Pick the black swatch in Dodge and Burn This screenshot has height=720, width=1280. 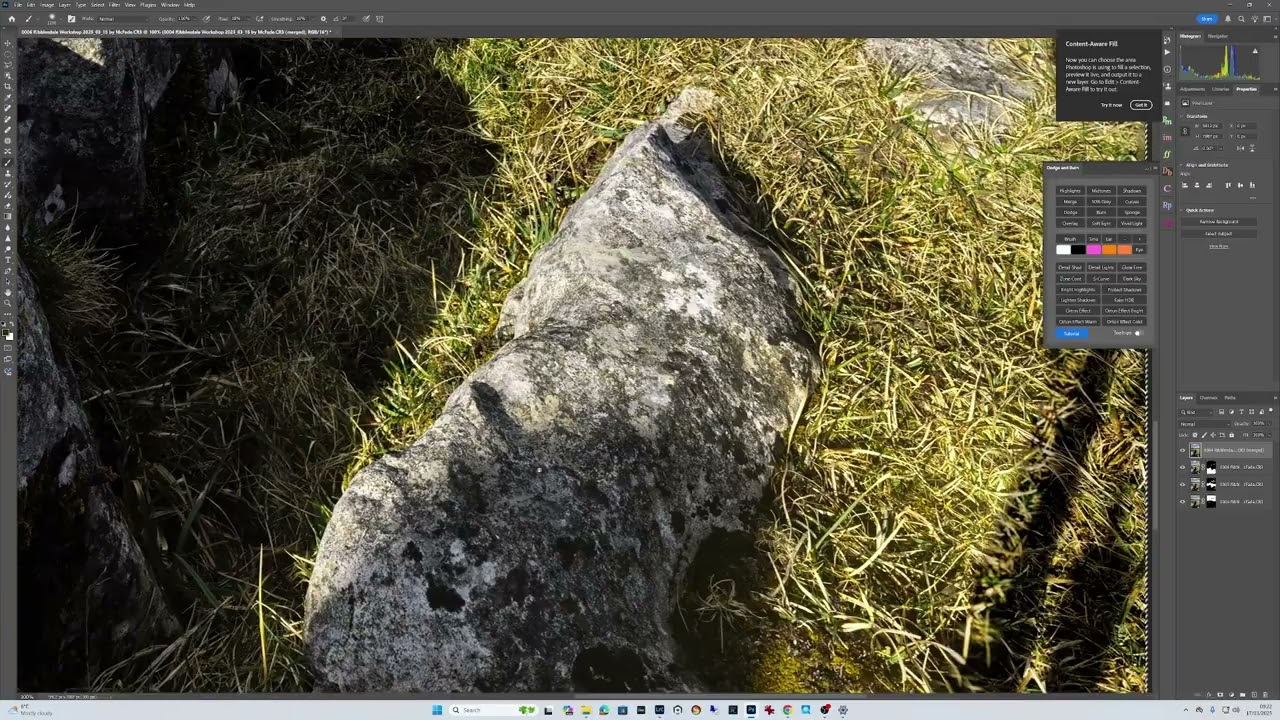(x=1078, y=250)
